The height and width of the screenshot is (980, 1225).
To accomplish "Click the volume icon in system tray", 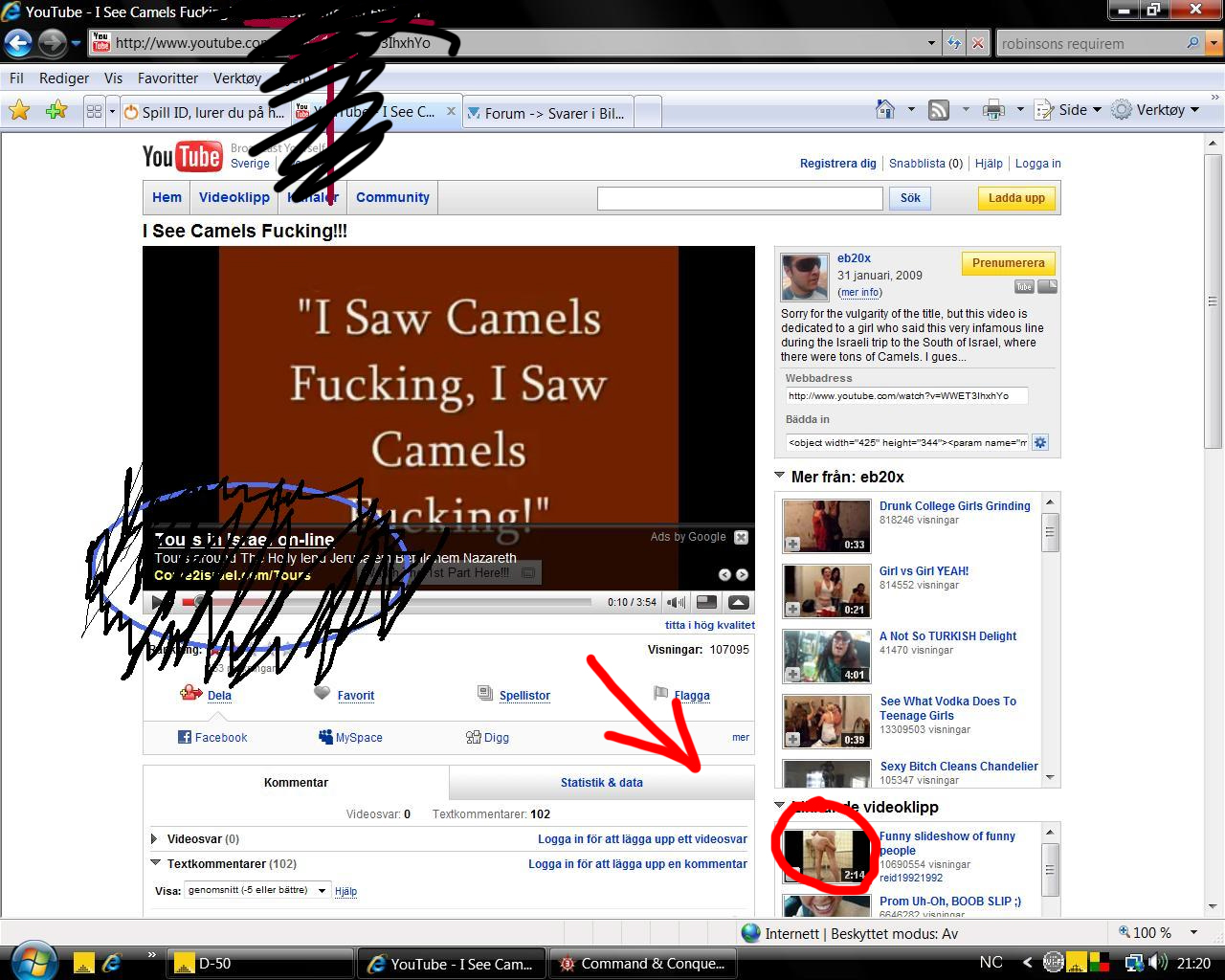I will 1158,963.
